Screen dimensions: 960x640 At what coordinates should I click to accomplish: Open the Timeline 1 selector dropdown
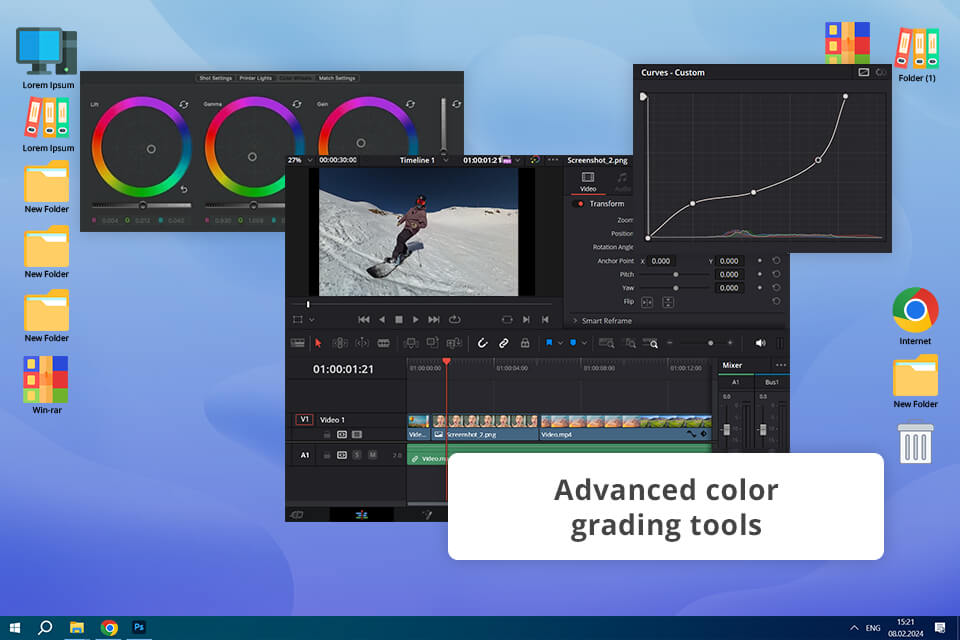[x=446, y=160]
